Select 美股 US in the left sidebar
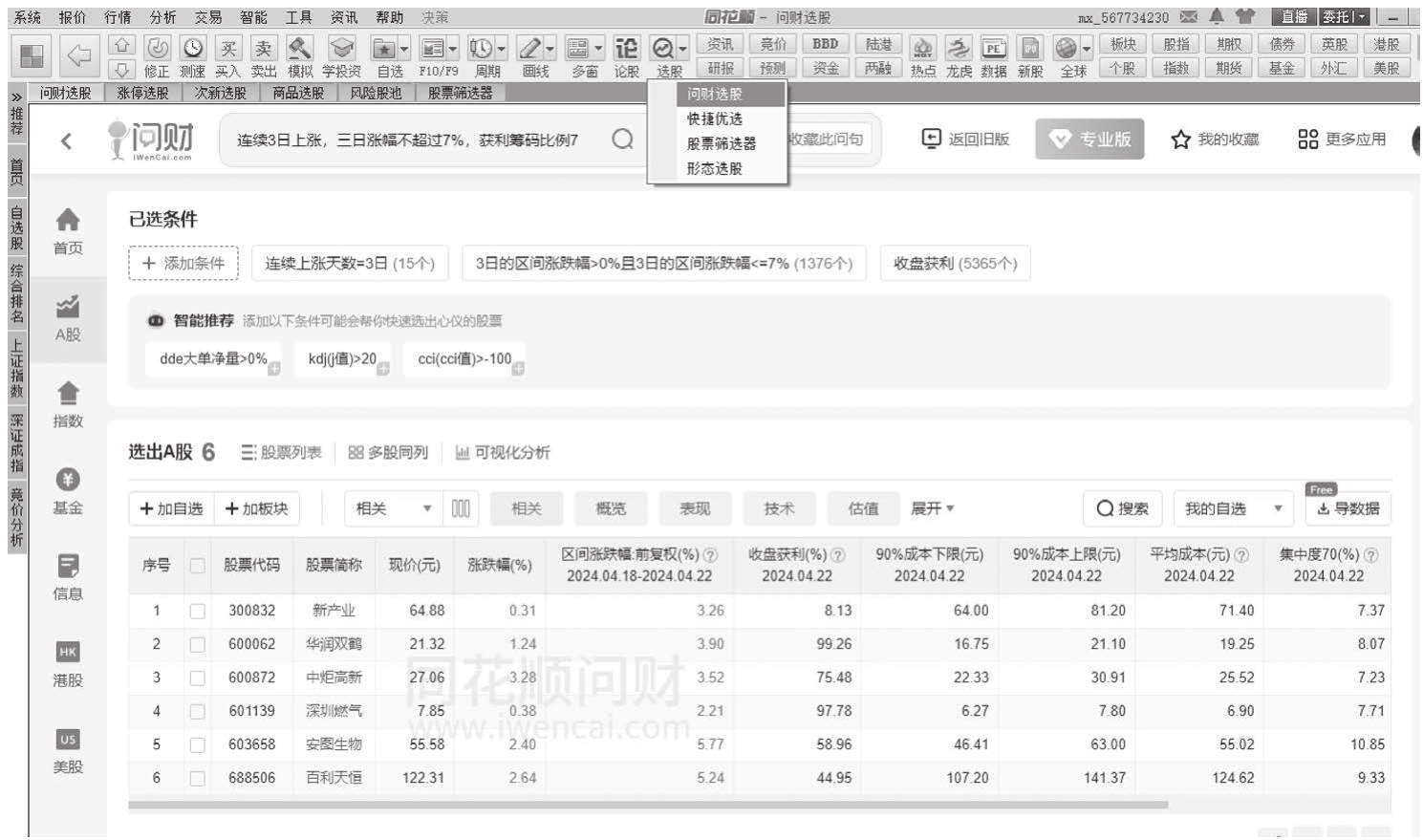The height and width of the screenshot is (840, 1423). [68, 752]
